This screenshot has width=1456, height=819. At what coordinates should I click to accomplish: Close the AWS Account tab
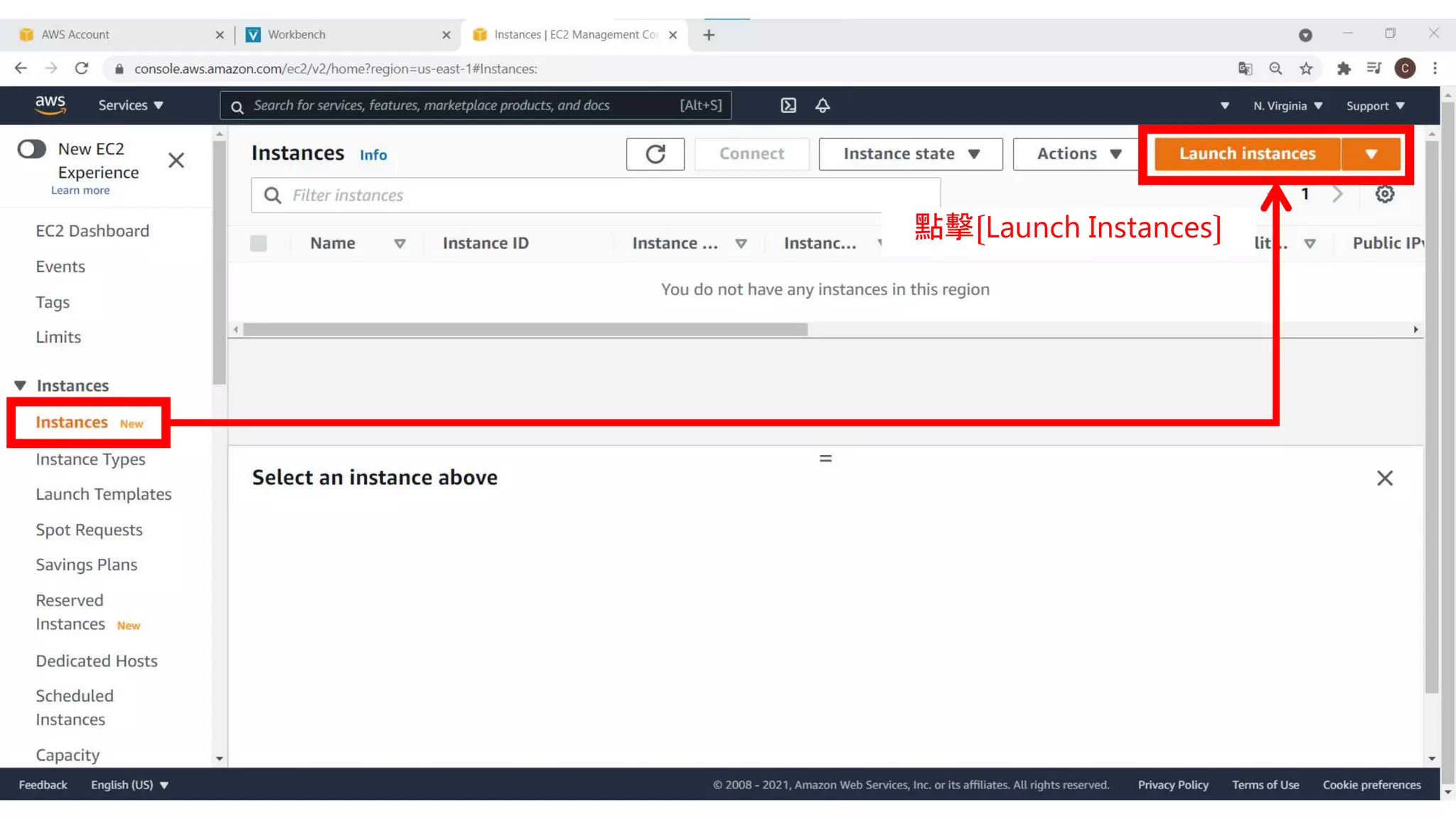(x=220, y=35)
